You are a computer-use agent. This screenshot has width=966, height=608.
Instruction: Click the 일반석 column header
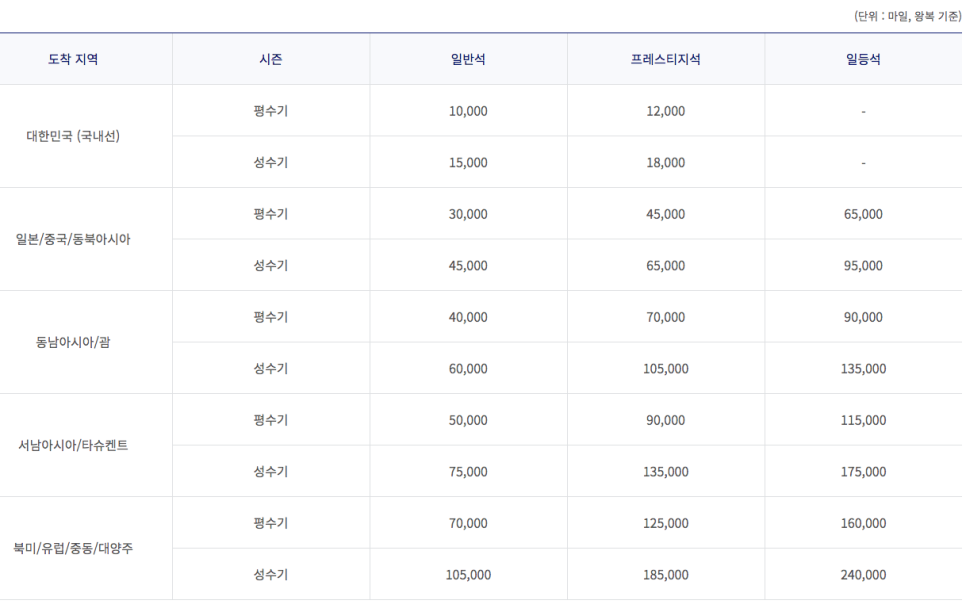point(468,58)
